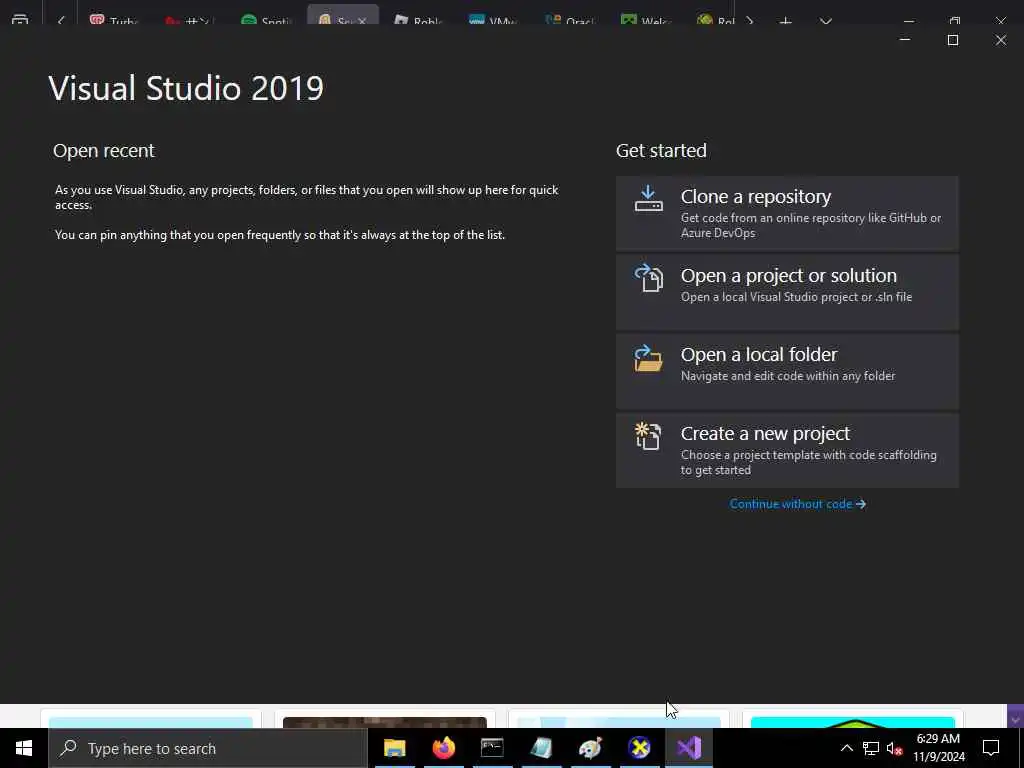Start Create a new project

787,450
